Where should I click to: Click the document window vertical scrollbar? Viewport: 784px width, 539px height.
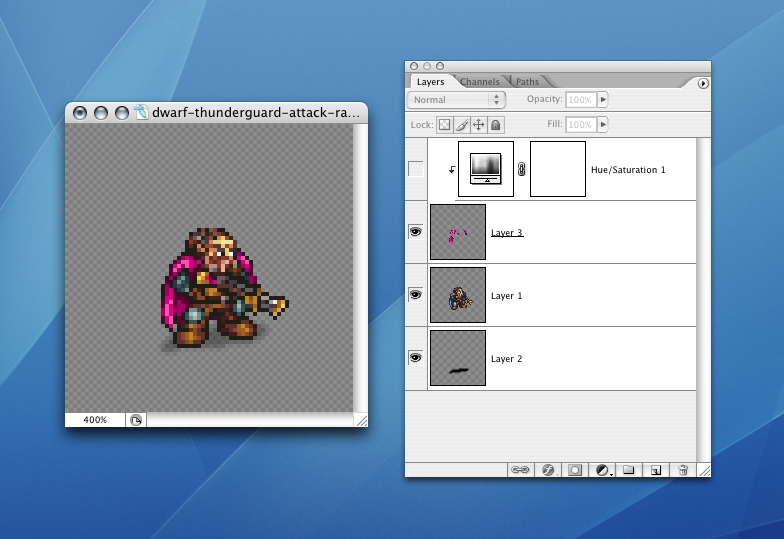click(360, 268)
